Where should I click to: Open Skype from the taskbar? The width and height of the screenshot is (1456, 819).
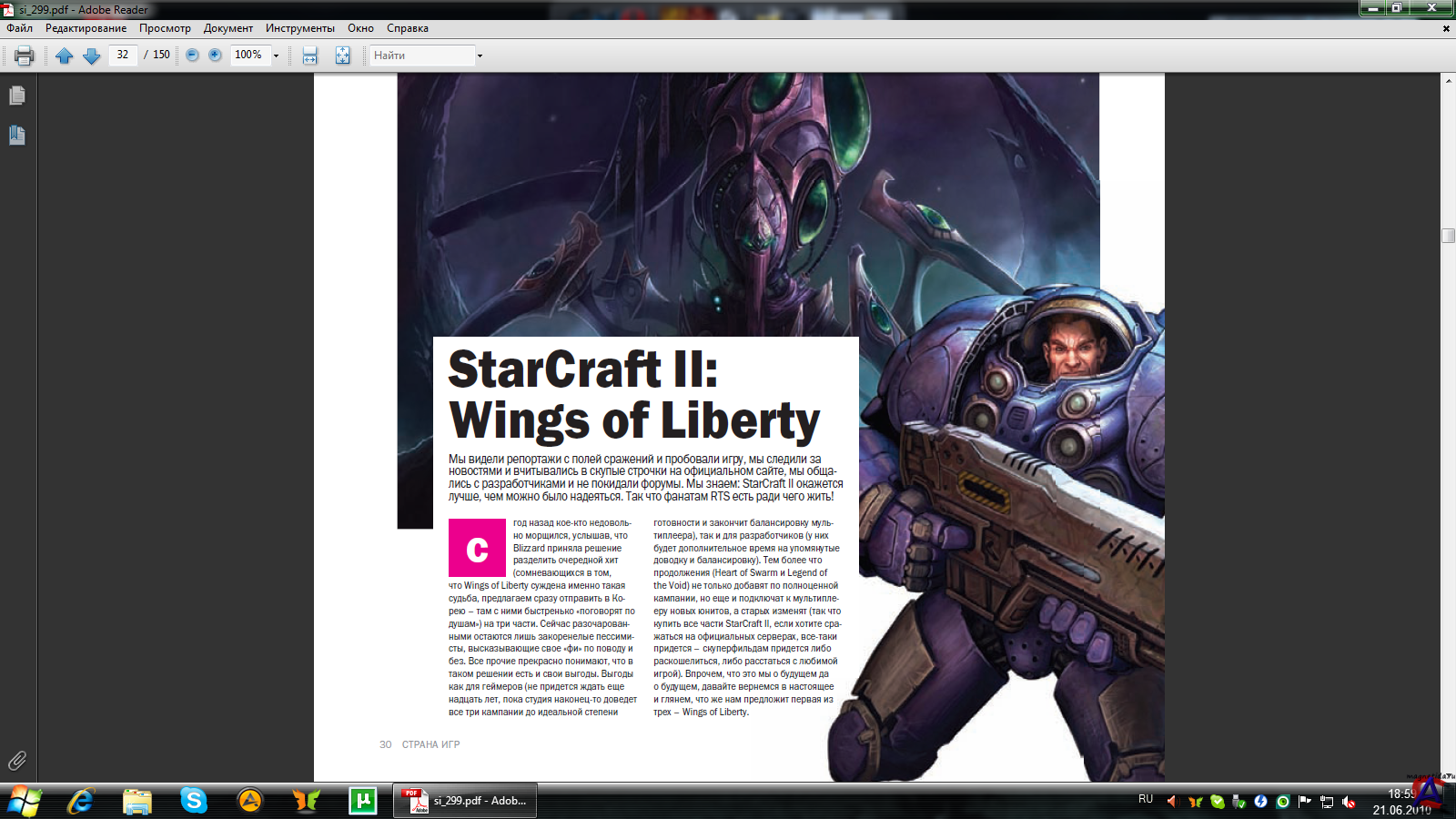[194, 801]
